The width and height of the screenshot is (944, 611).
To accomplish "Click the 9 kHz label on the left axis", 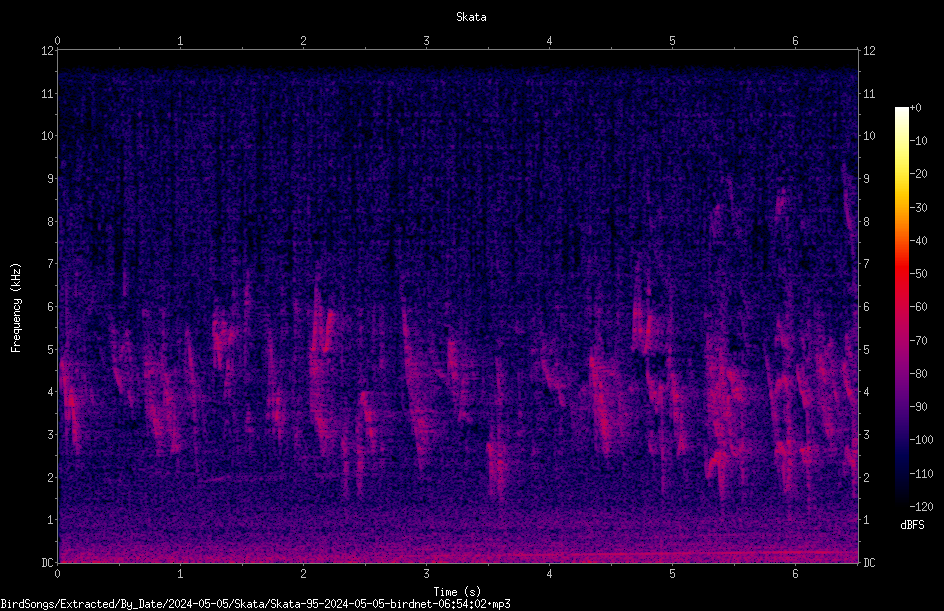I will click(51, 179).
